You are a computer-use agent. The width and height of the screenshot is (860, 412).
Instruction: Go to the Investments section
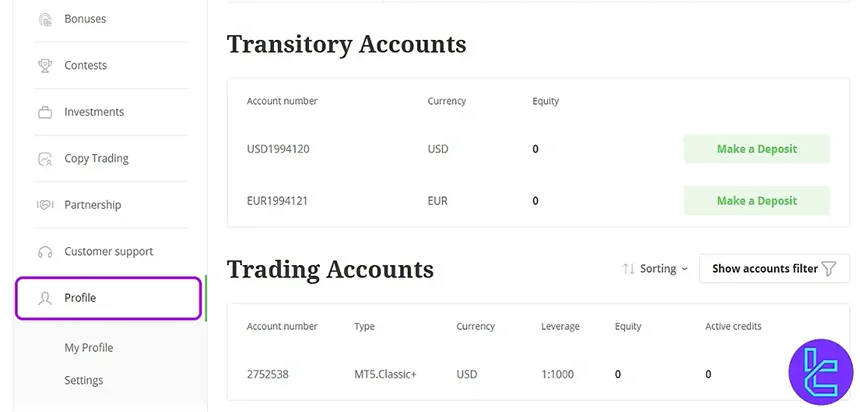coord(94,112)
